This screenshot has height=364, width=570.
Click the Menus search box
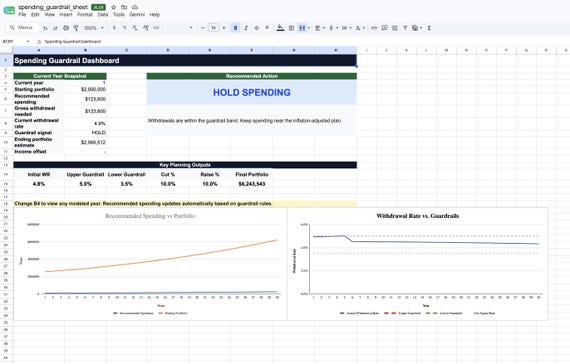[x=23, y=28]
